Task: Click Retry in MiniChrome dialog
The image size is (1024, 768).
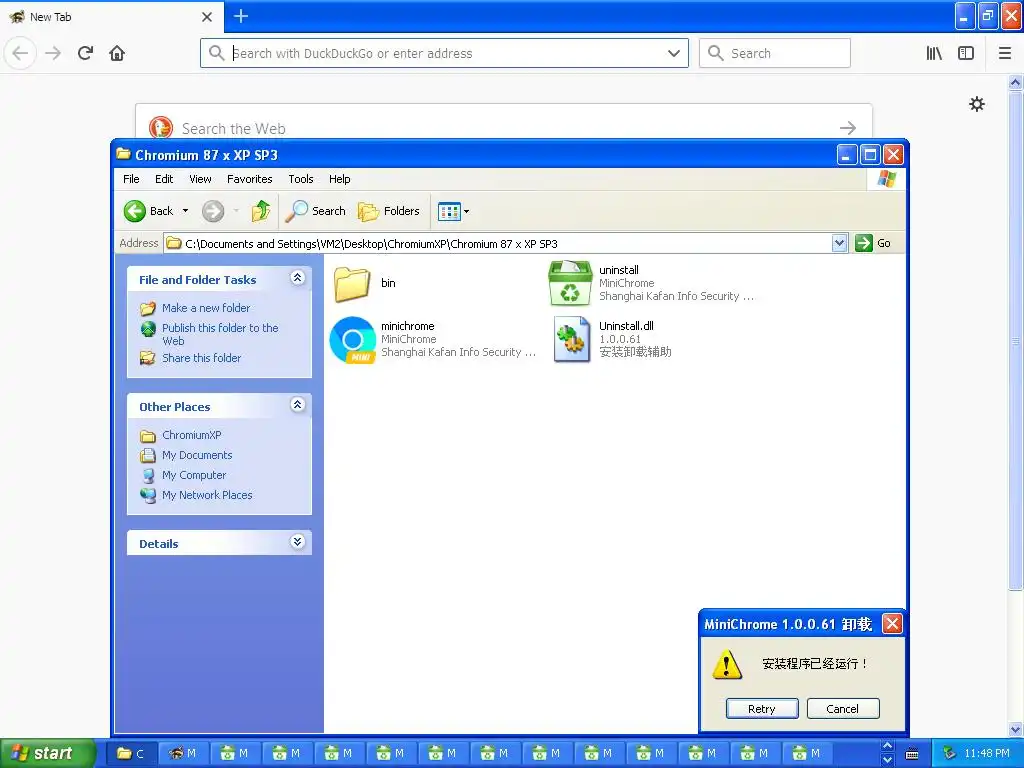Action: point(761,709)
